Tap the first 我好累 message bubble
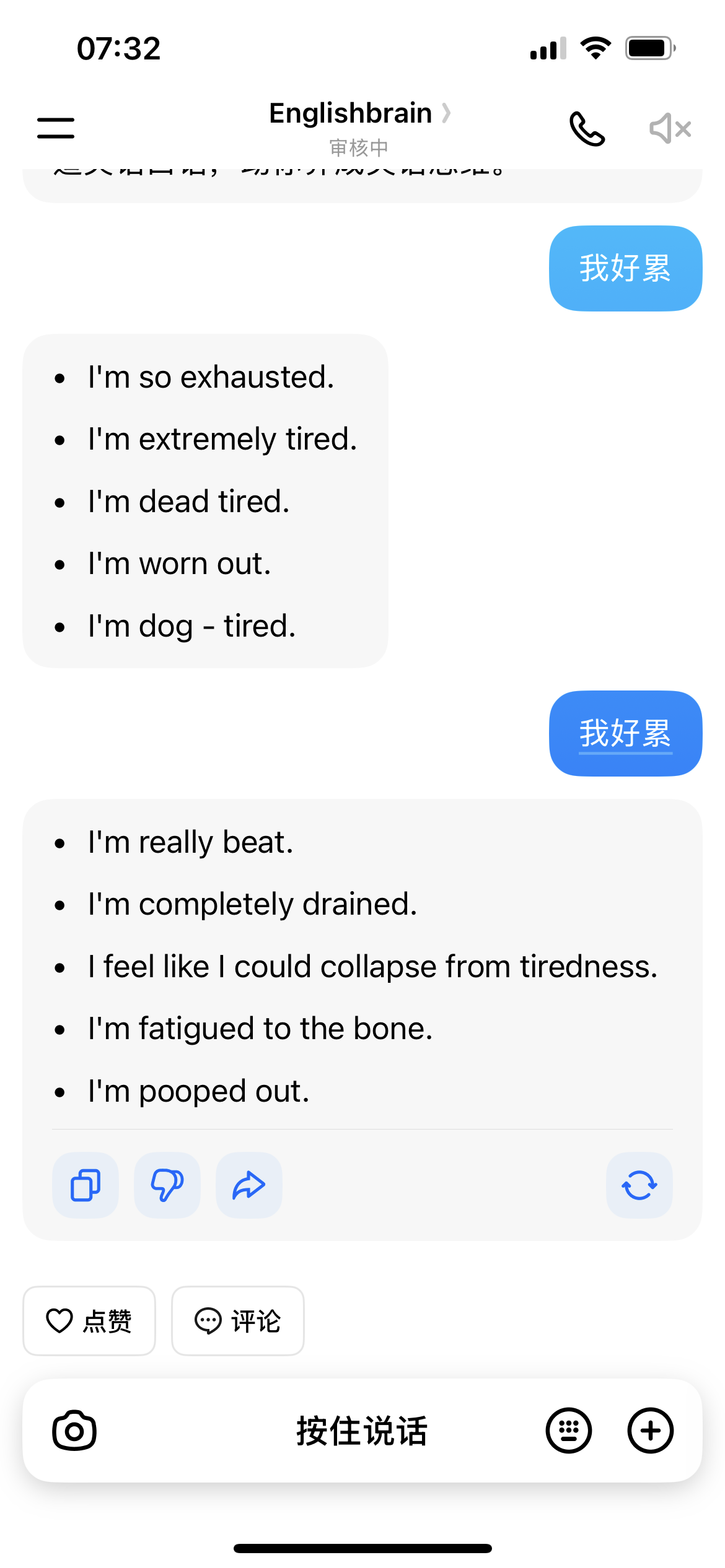This screenshot has height=1568, width=725. pyautogui.click(x=625, y=268)
